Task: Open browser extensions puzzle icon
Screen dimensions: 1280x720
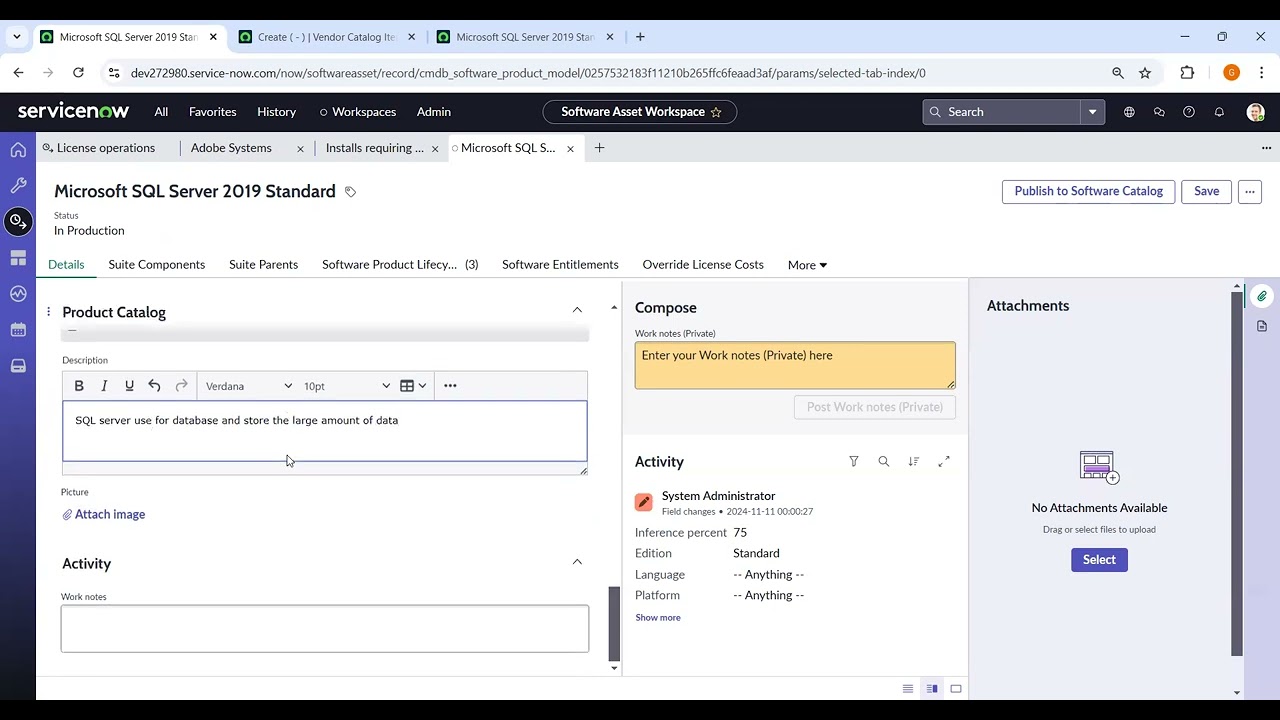Action: point(1187,73)
